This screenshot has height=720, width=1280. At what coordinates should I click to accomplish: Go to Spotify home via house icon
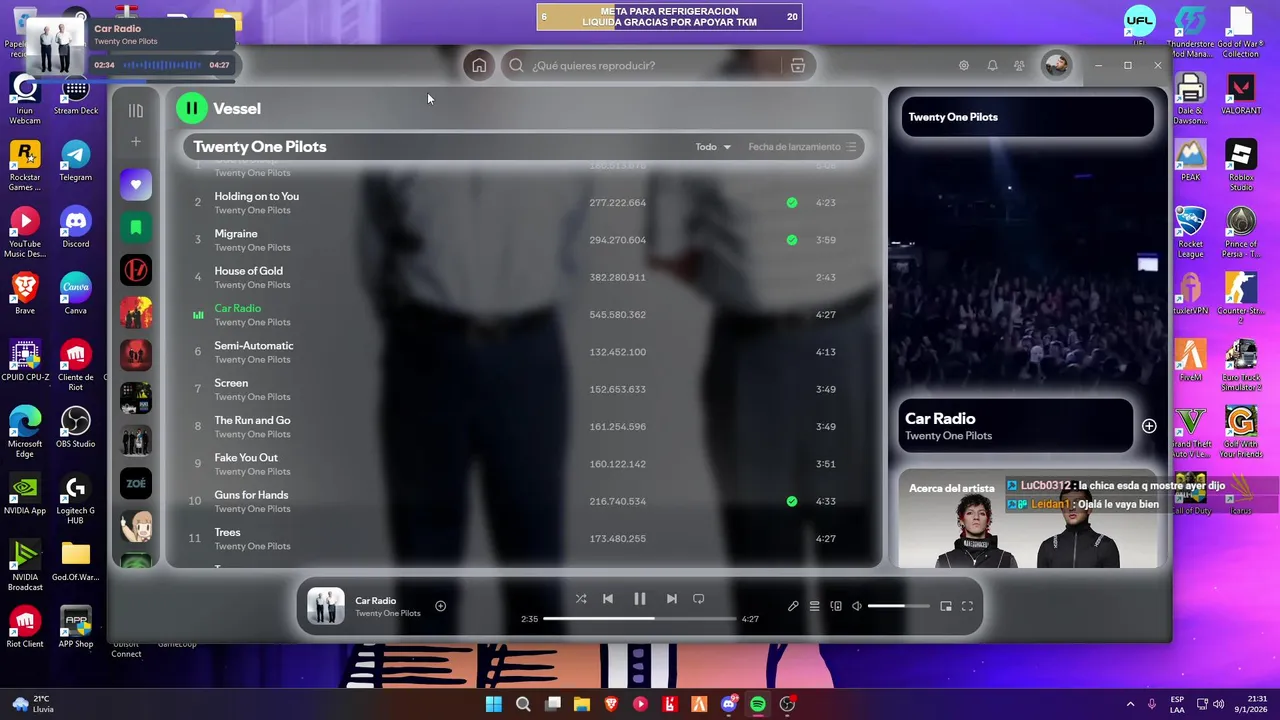click(x=479, y=65)
